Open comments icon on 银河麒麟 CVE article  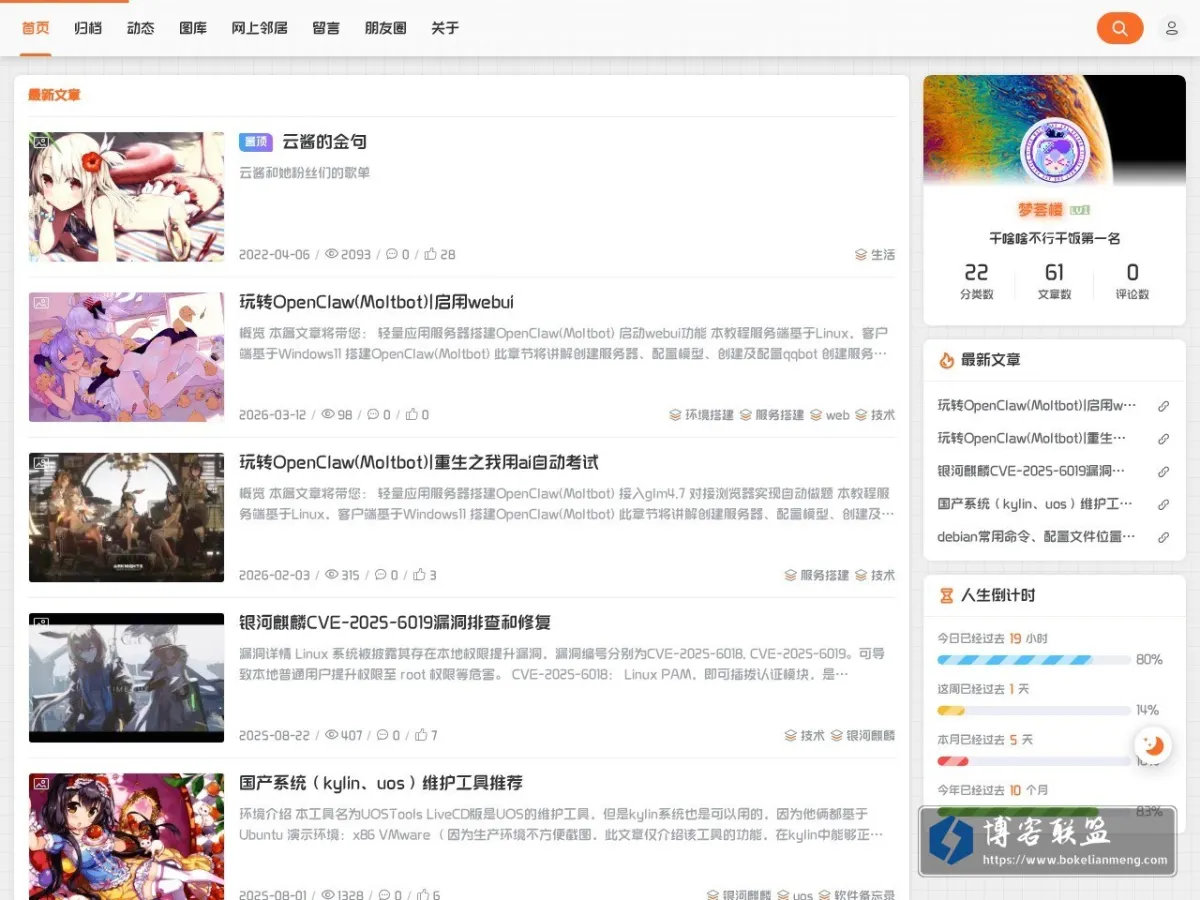click(382, 735)
